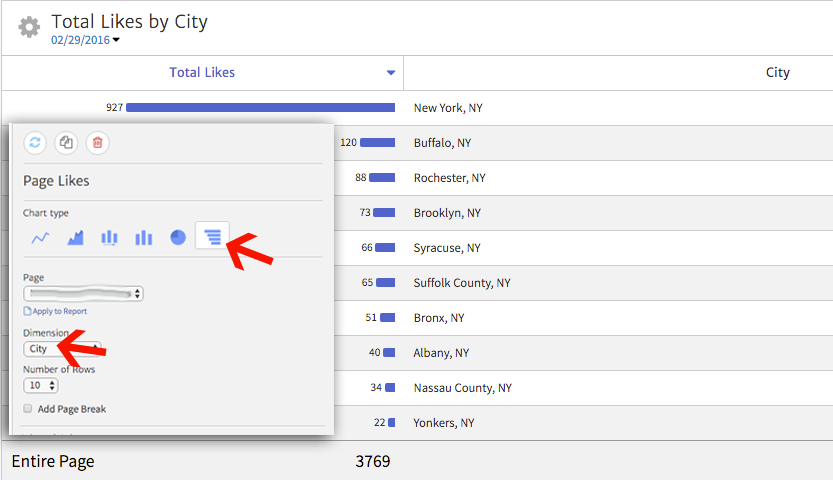Click the duplicate widget icon
833x480 pixels.
(66, 142)
